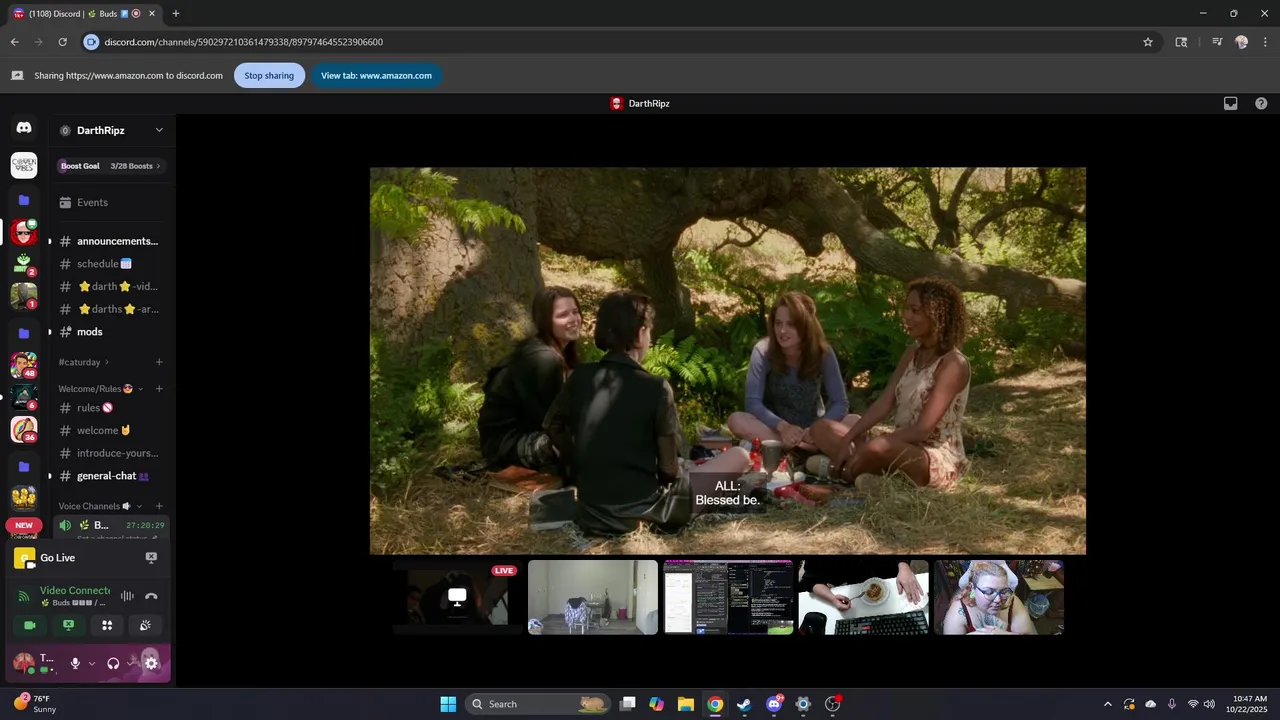Click View tab: www.amazon.com button
The image size is (1280, 720).
pyautogui.click(x=376, y=75)
